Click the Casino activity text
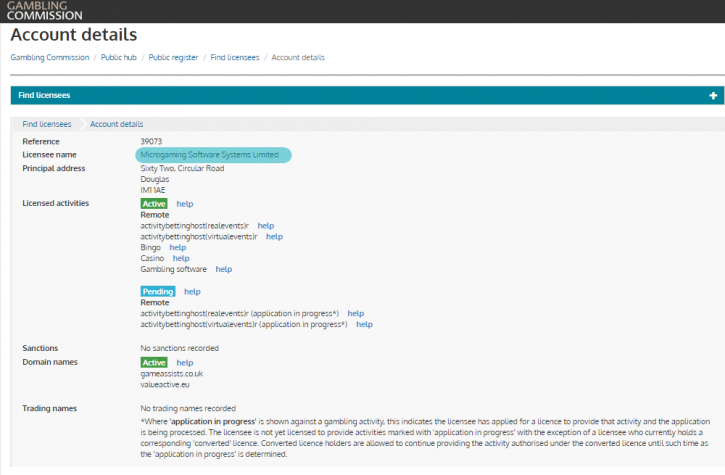The width and height of the screenshot is (725, 475). click(x=152, y=259)
